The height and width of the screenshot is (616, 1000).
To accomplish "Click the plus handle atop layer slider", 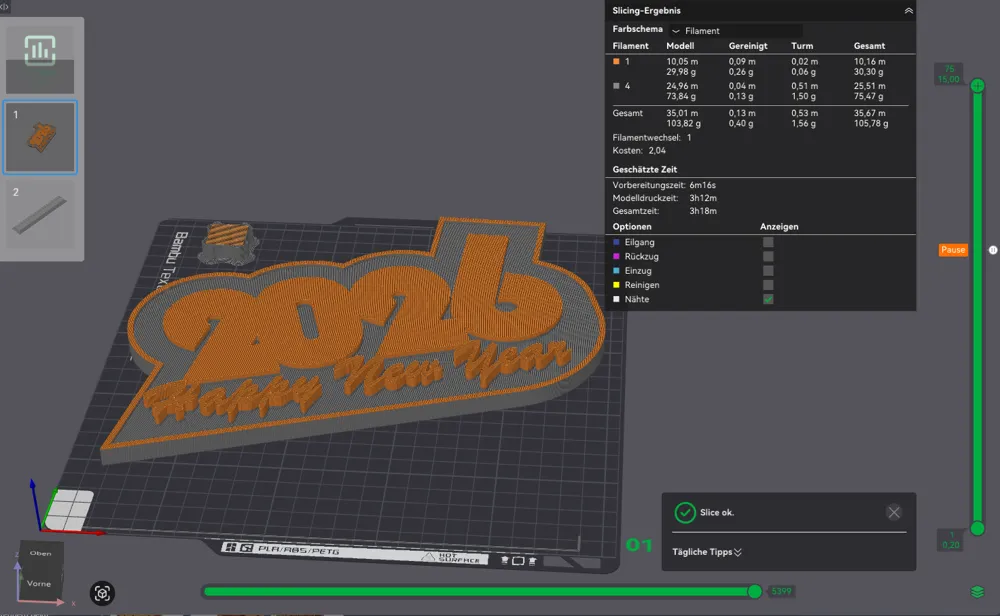I will (x=977, y=86).
